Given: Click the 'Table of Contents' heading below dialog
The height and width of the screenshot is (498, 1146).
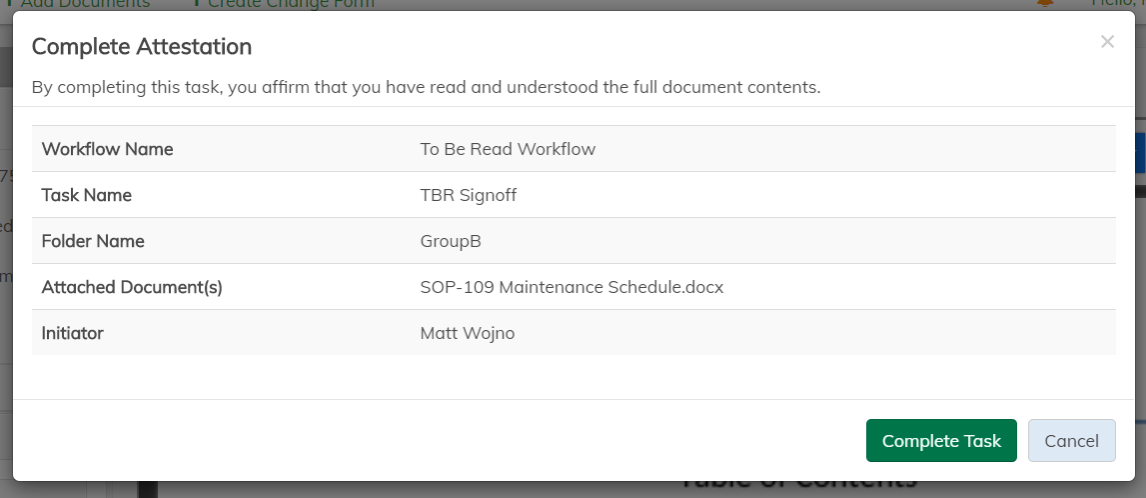Looking at the screenshot, I should (797, 485).
